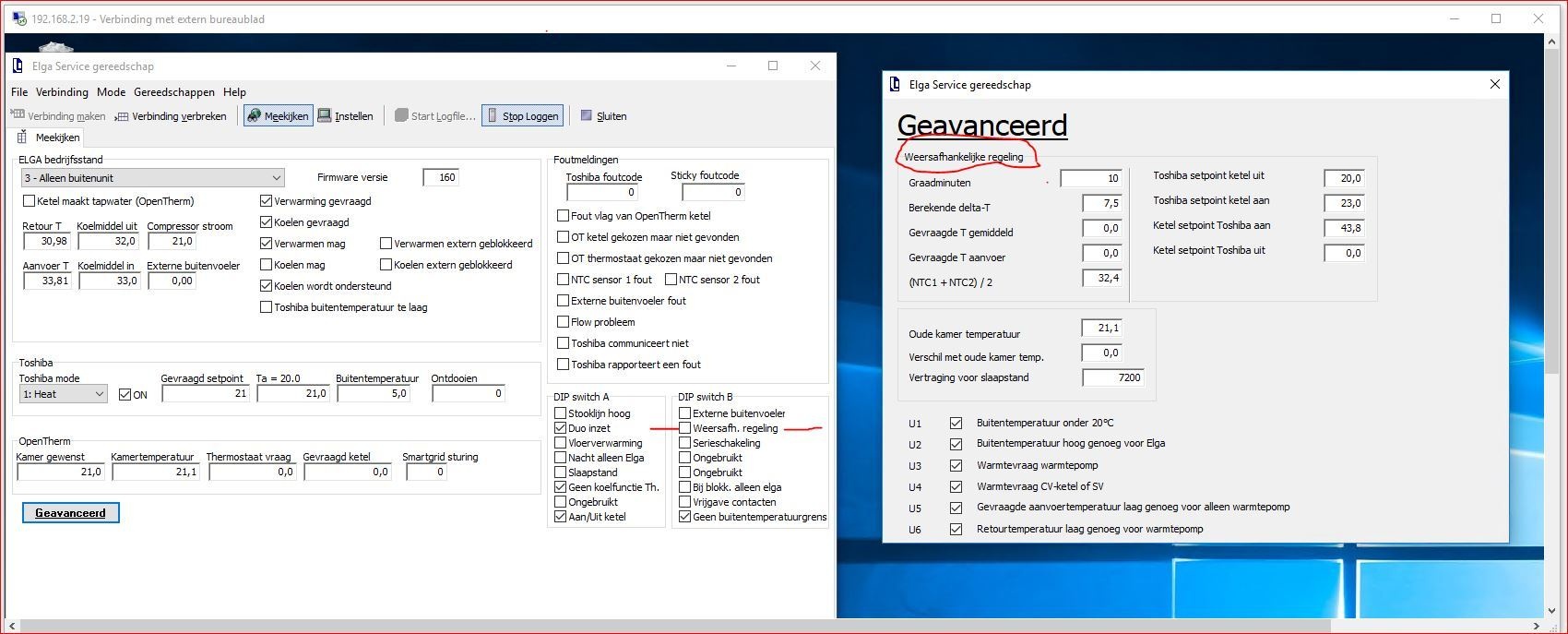
Task: Click the Verbinding maken toolbar icon
Action: point(17,116)
